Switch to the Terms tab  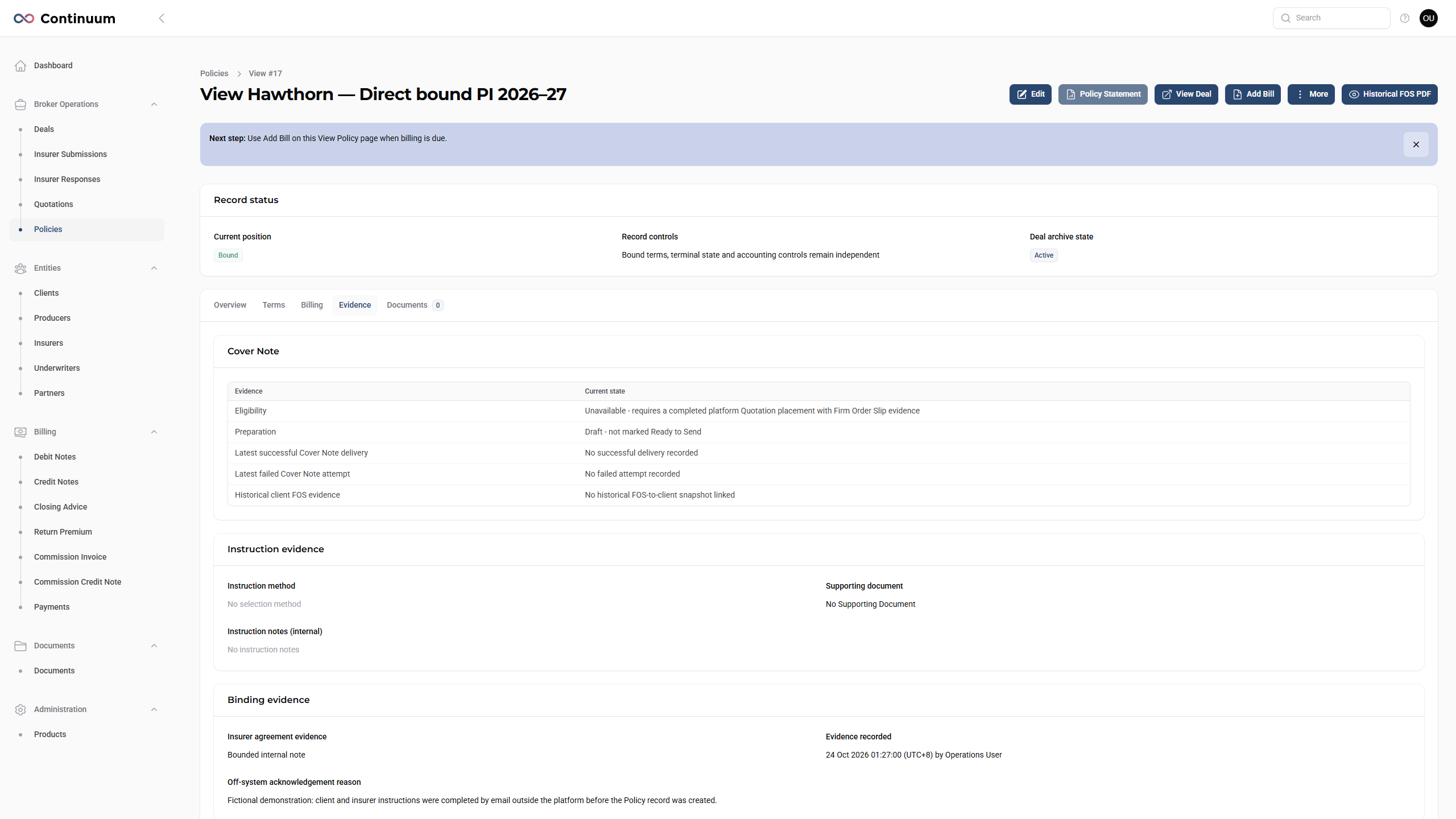pos(274,305)
